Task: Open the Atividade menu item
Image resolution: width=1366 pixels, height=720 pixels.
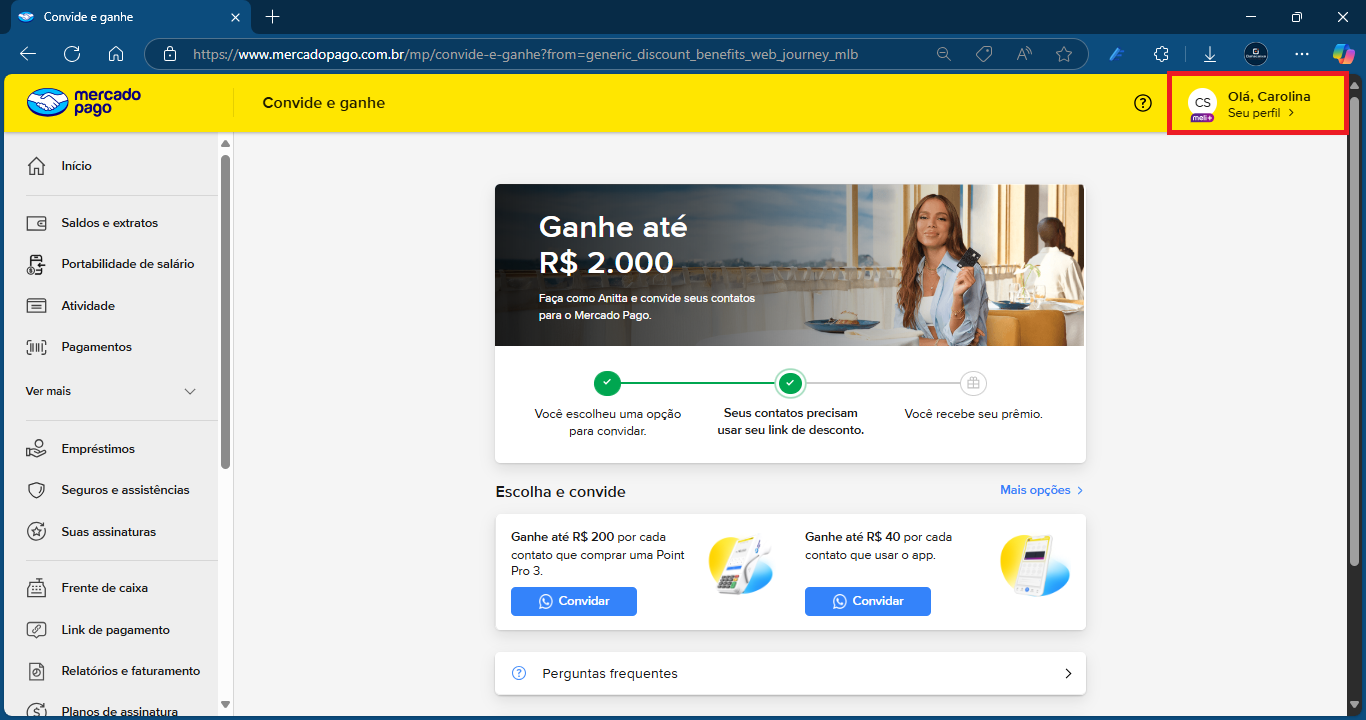Action: (88, 306)
